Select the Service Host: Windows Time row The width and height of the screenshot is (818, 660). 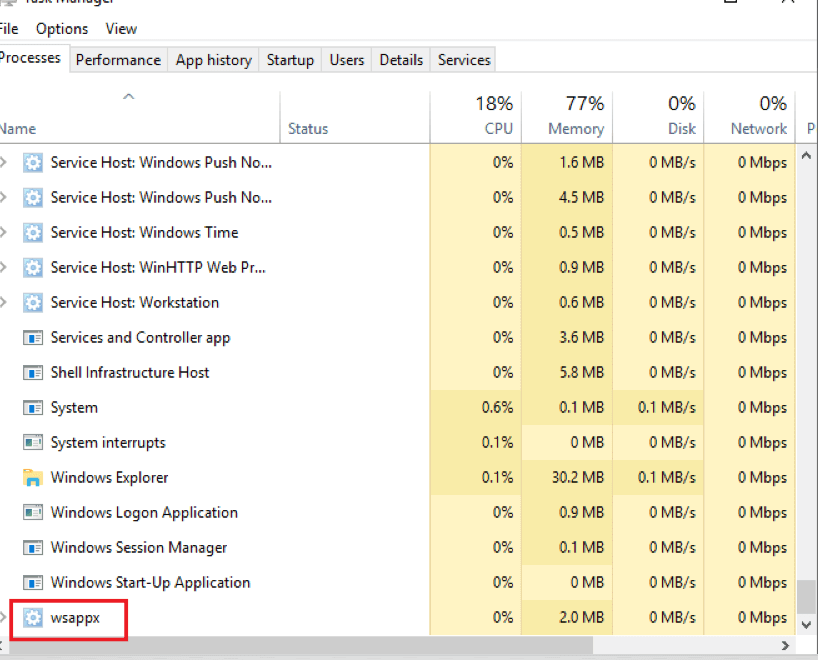398,233
